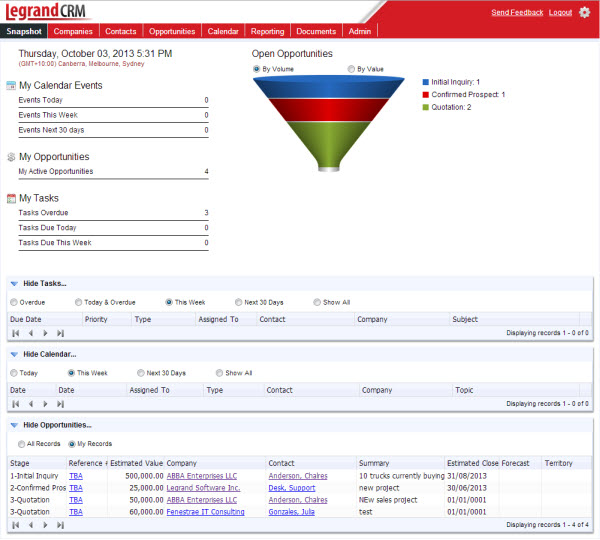Go to first page in Calendar grid

(16, 404)
